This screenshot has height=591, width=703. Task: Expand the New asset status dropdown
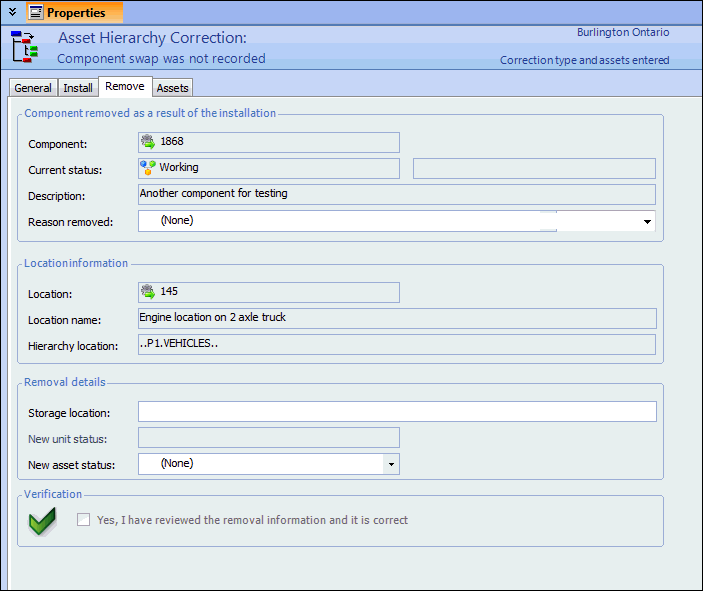(391, 464)
